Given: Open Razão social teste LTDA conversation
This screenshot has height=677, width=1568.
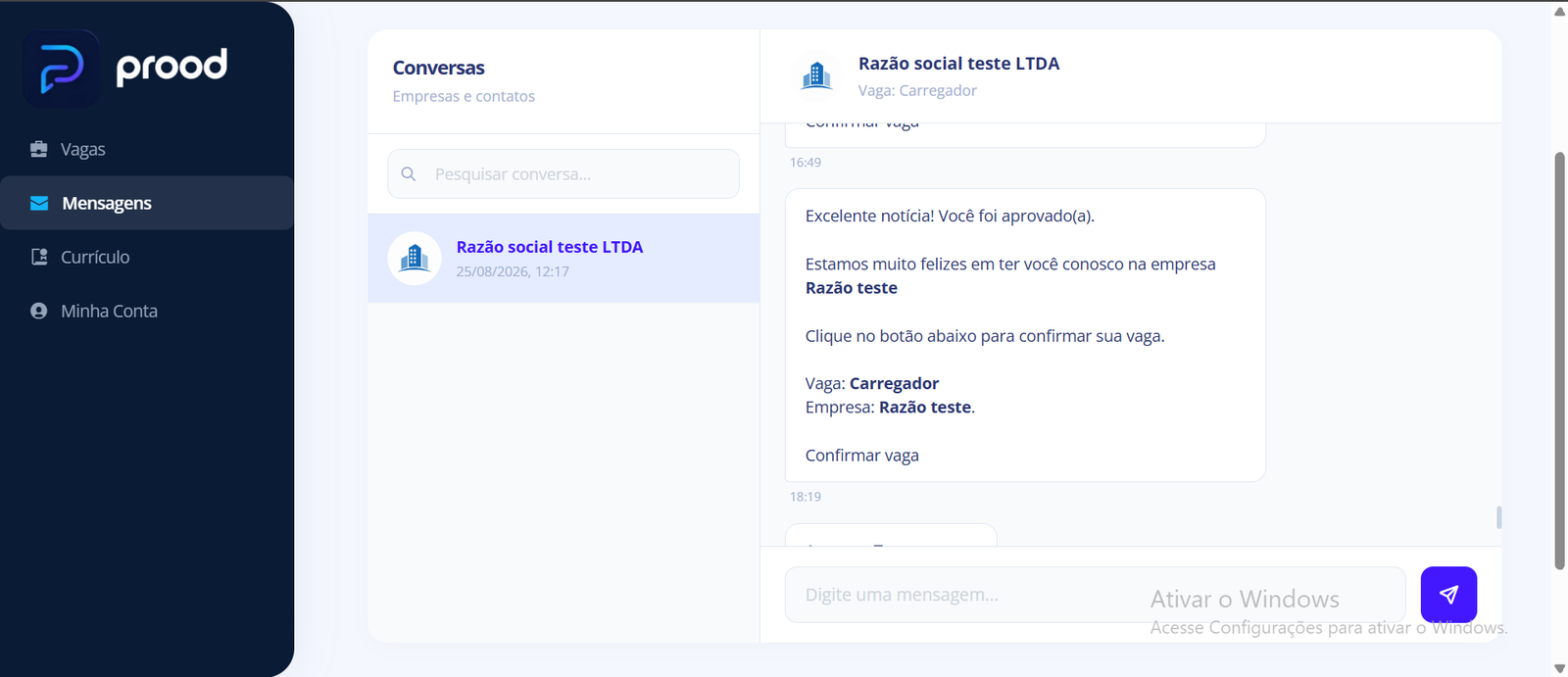Looking at the screenshot, I should [563, 259].
